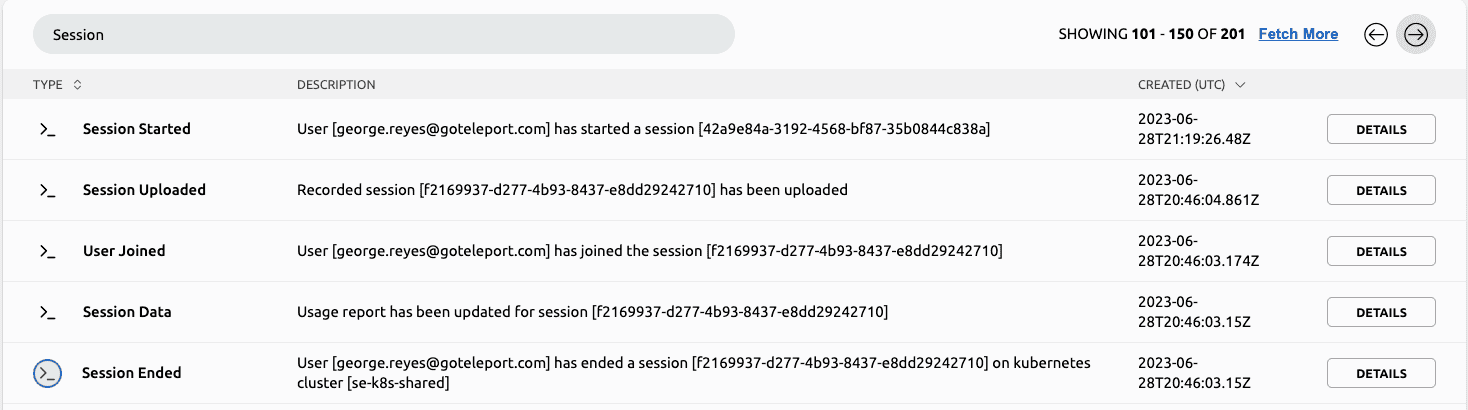The image size is (1468, 410).
Task: View details of User Joined event
Action: pyautogui.click(x=1380, y=251)
